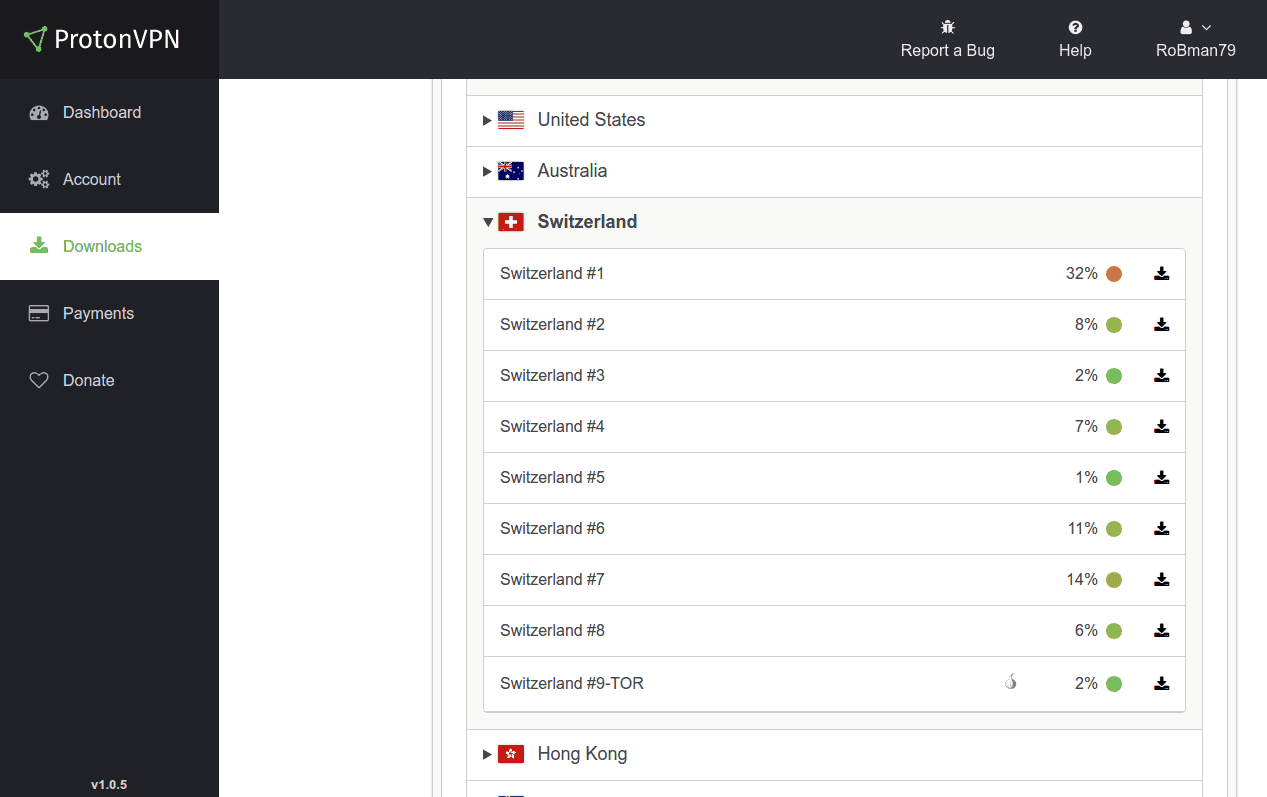Click the download icon for Switzerland #5
The width and height of the screenshot is (1267, 797).
coord(1161,477)
